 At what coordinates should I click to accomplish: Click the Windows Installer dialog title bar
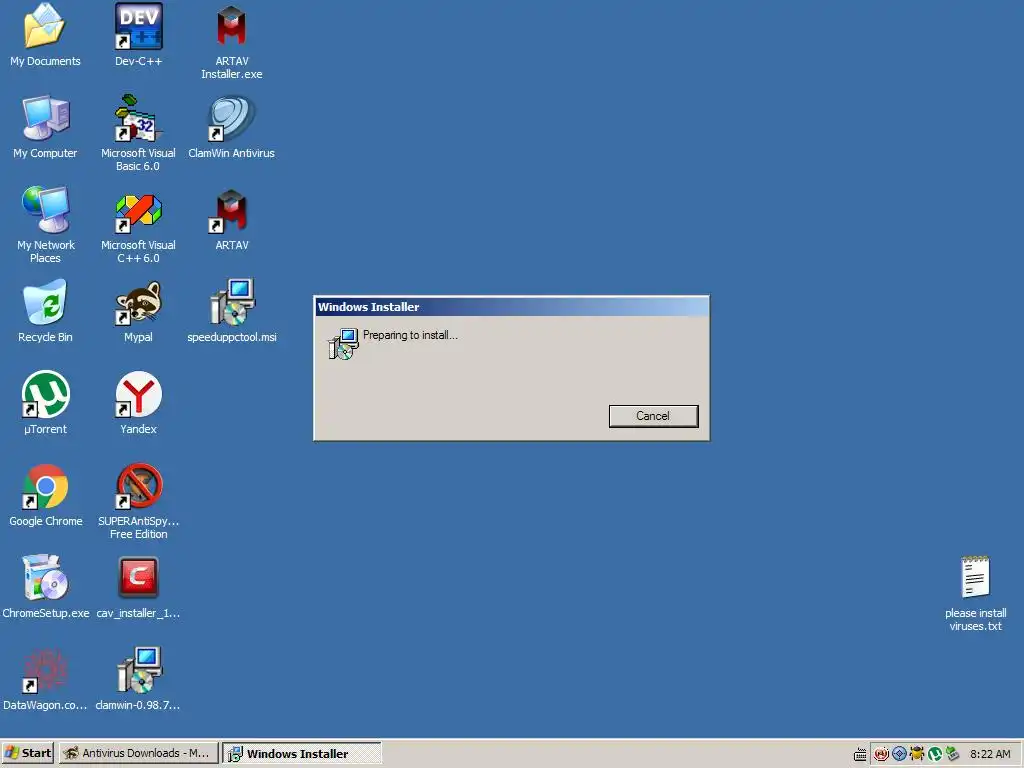pyautogui.click(x=511, y=307)
